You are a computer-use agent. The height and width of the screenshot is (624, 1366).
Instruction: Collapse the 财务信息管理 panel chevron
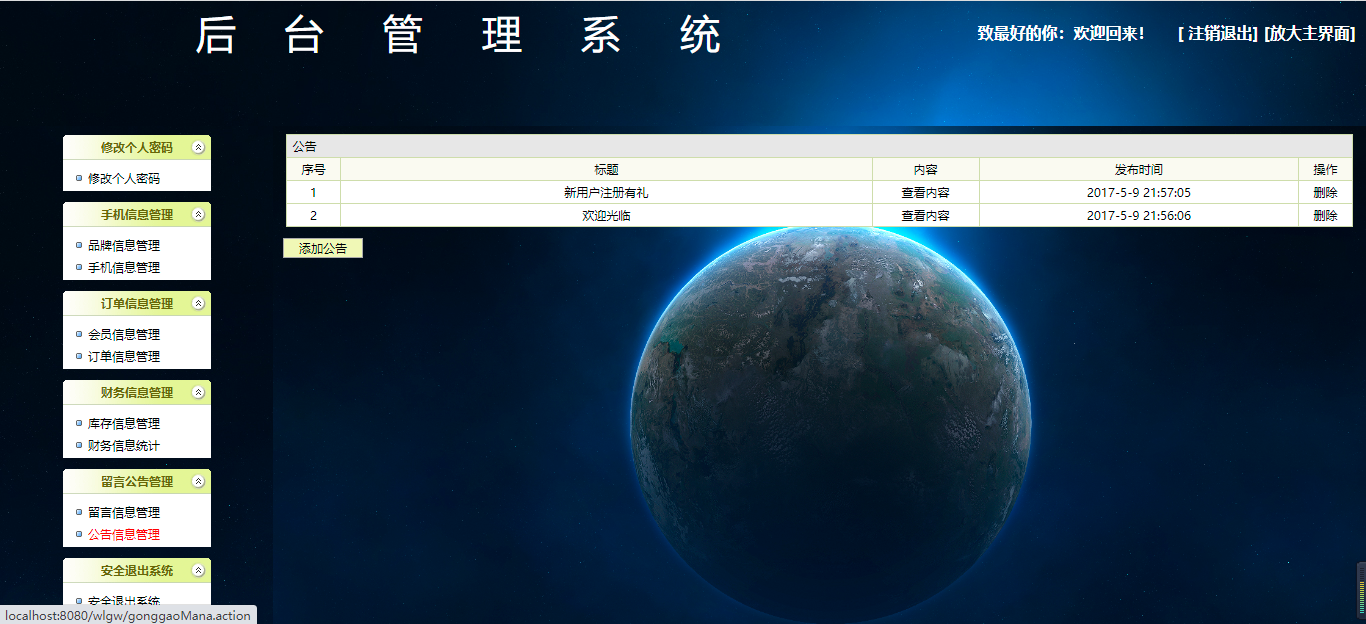coord(198,392)
